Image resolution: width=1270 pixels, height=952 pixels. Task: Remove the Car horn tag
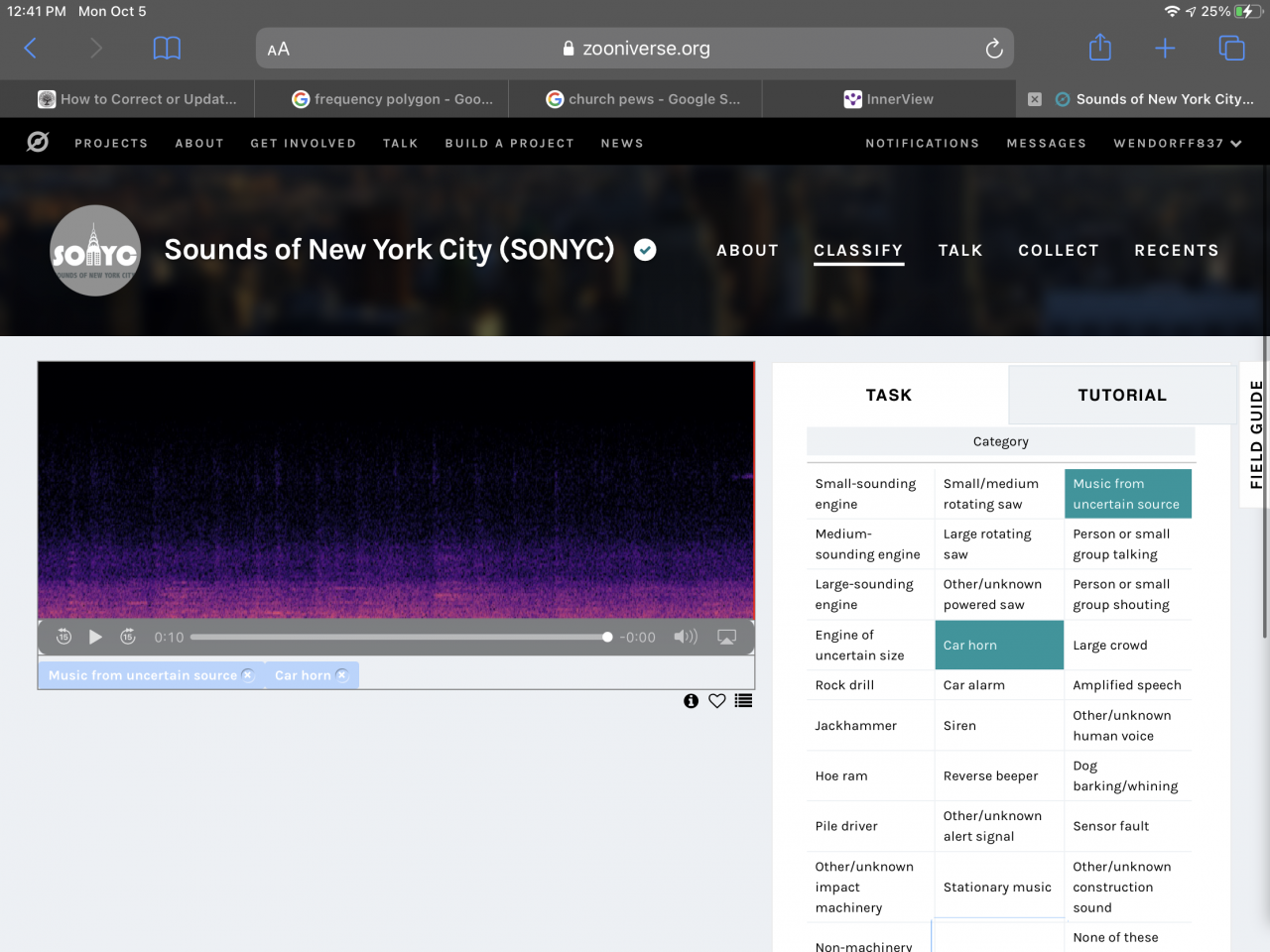pyautogui.click(x=342, y=675)
